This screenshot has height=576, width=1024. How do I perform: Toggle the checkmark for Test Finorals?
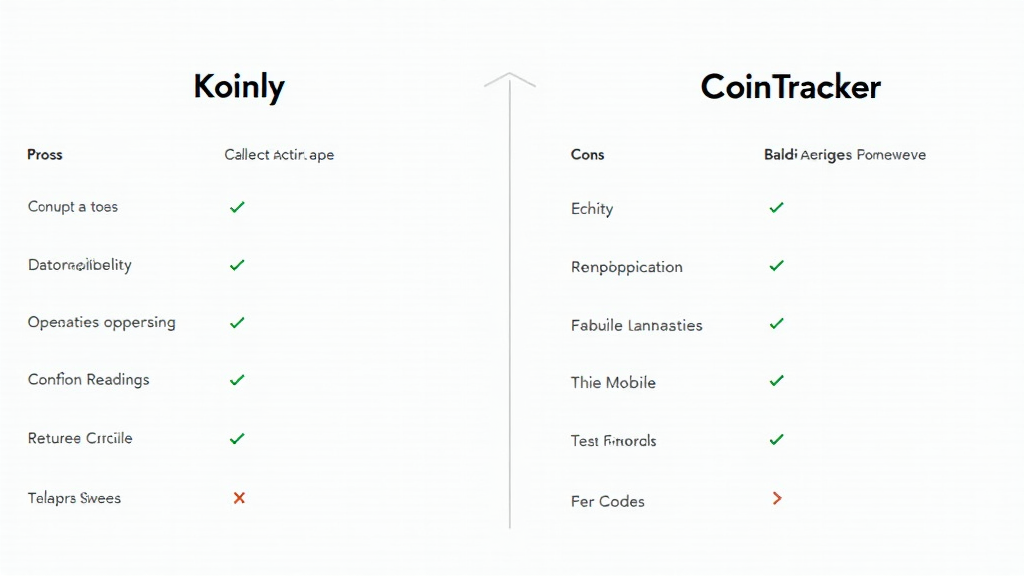[x=776, y=439]
